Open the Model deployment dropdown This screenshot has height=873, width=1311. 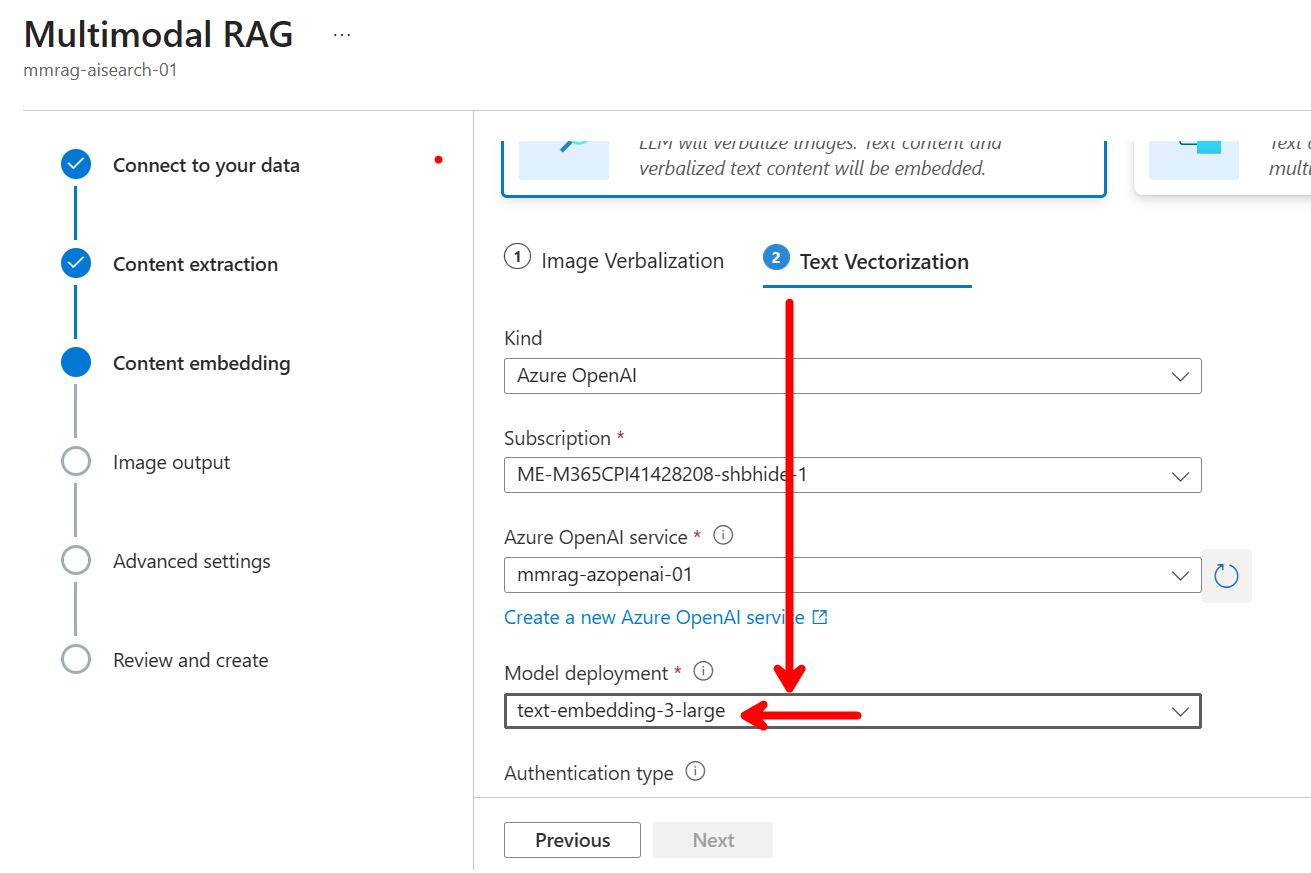click(852, 711)
